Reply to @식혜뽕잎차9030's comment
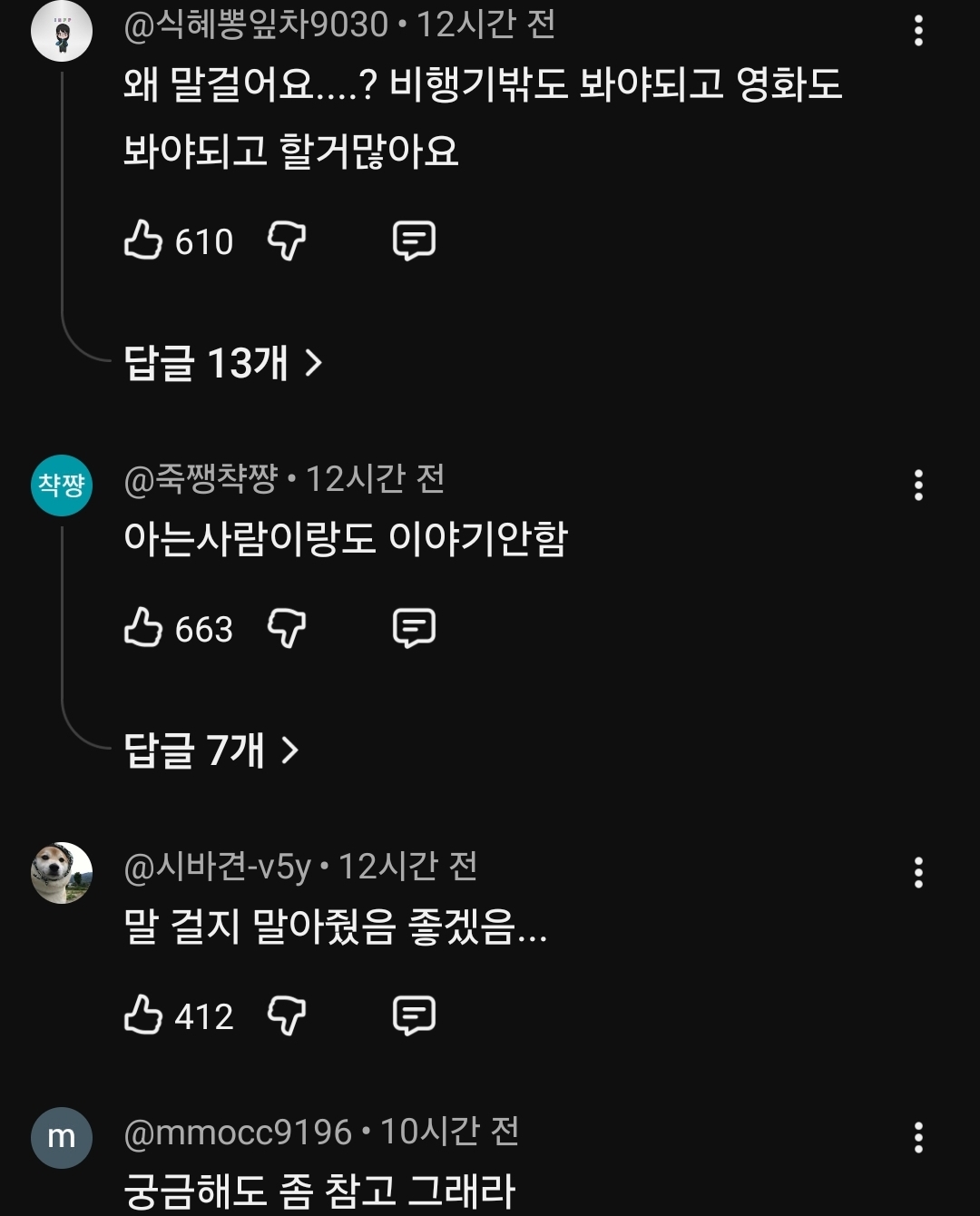 coord(414,241)
